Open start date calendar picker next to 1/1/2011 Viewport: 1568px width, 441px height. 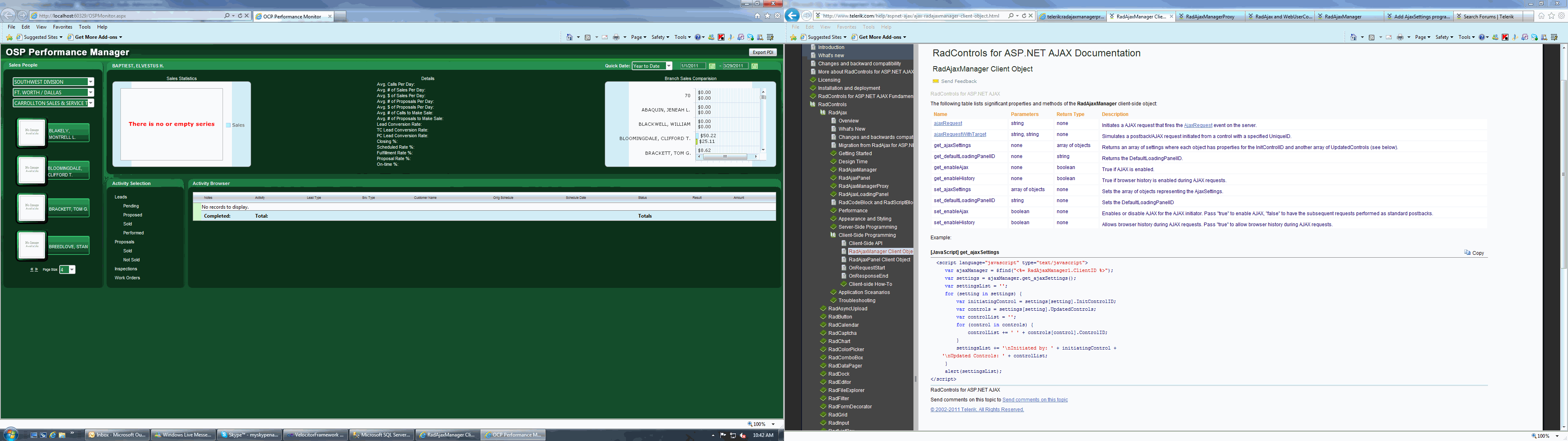tap(712, 66)
